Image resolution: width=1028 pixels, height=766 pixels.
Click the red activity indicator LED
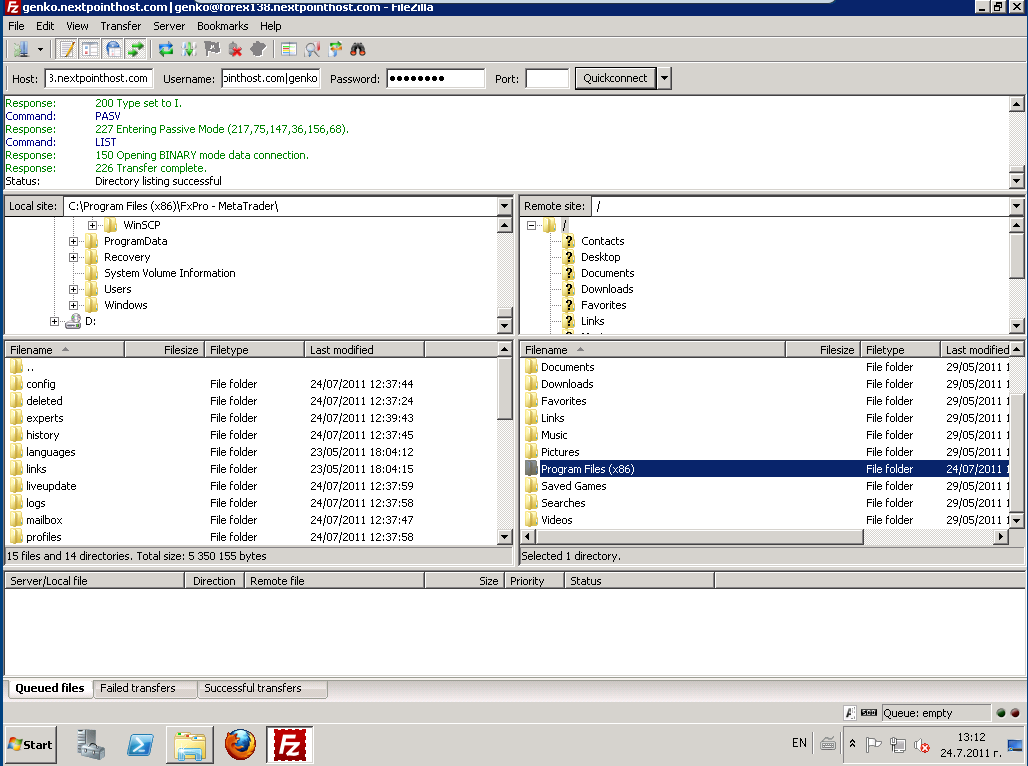click(x=1015, y=713)
